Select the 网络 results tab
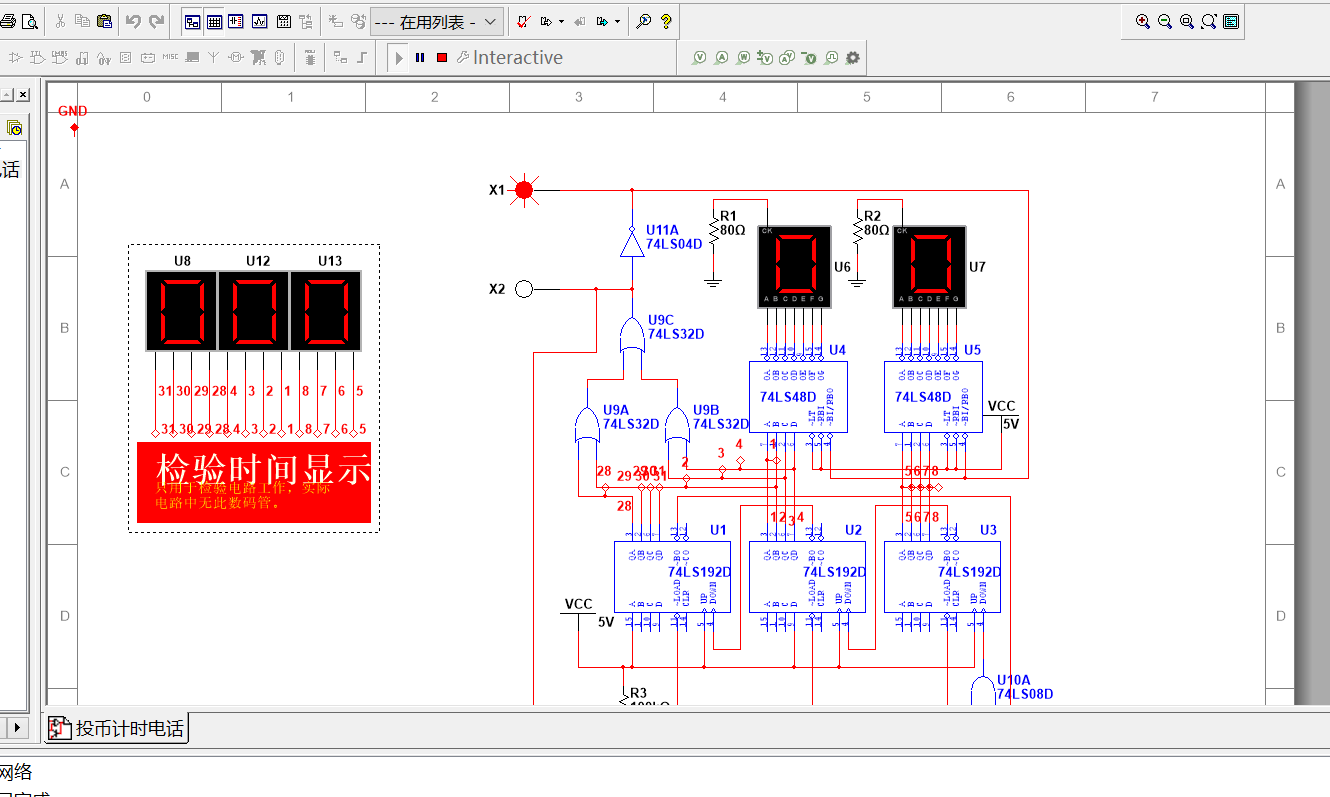Viewport: 1330px width, 797px height. point(13,772)
